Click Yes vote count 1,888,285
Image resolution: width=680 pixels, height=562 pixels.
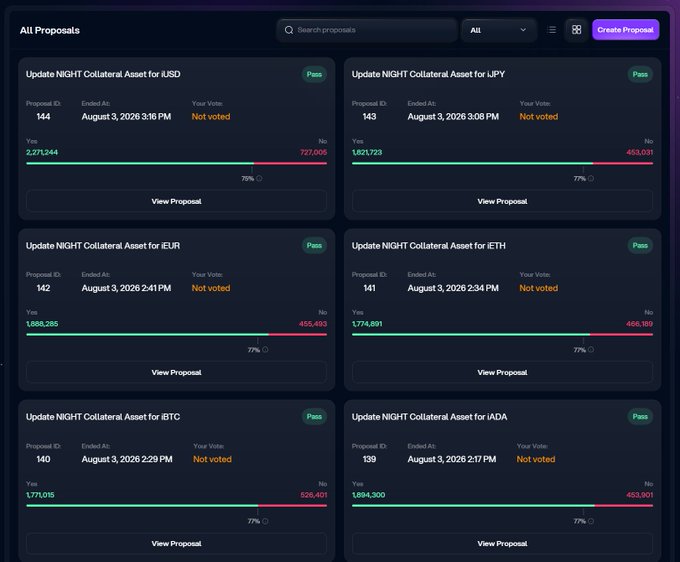point(42,324)
